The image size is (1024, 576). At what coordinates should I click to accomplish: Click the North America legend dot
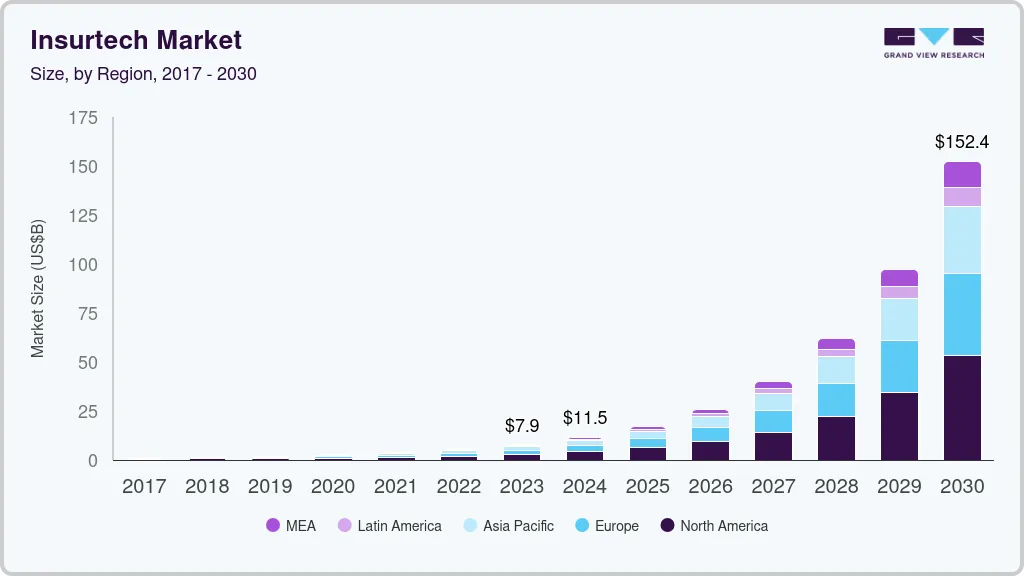668,526
